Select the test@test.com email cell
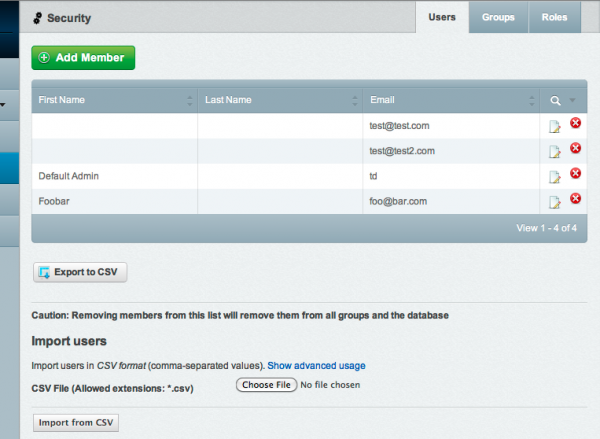 [x=451, y=126]
